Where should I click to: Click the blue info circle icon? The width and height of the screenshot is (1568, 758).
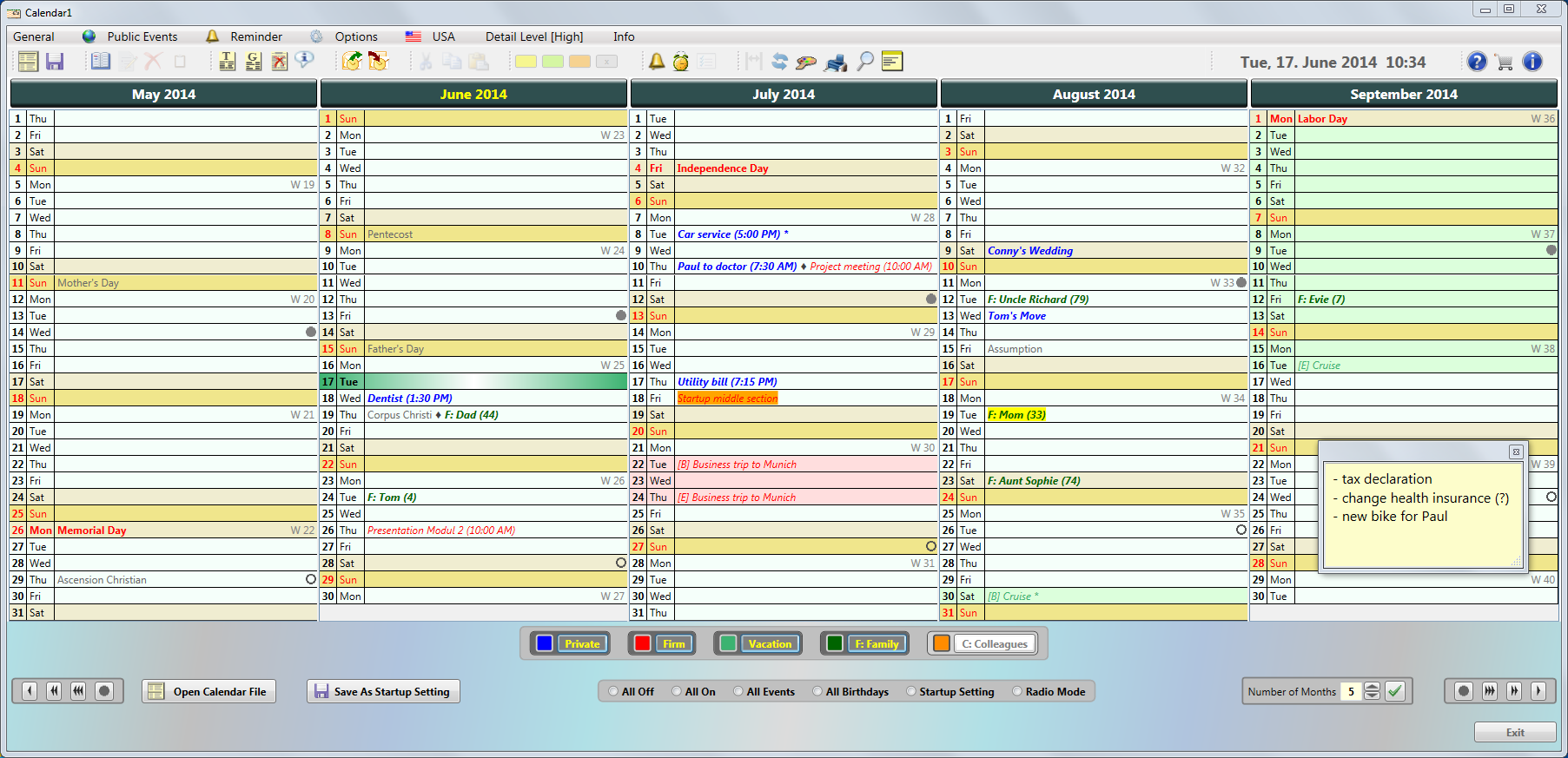pyautogui.click(x=1532, y=62)
